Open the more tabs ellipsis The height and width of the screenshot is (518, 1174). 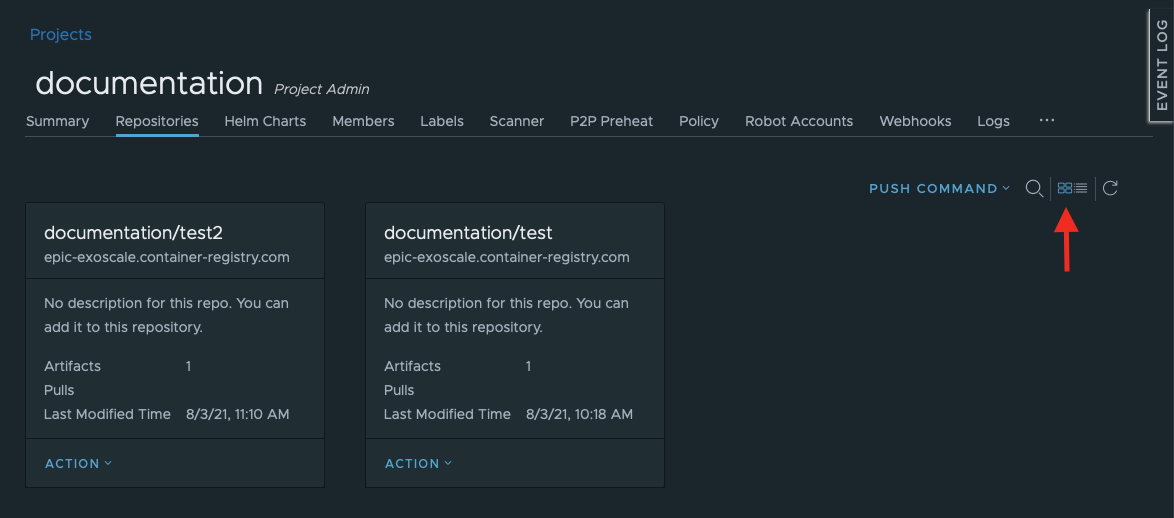(x=1047, y=120)
